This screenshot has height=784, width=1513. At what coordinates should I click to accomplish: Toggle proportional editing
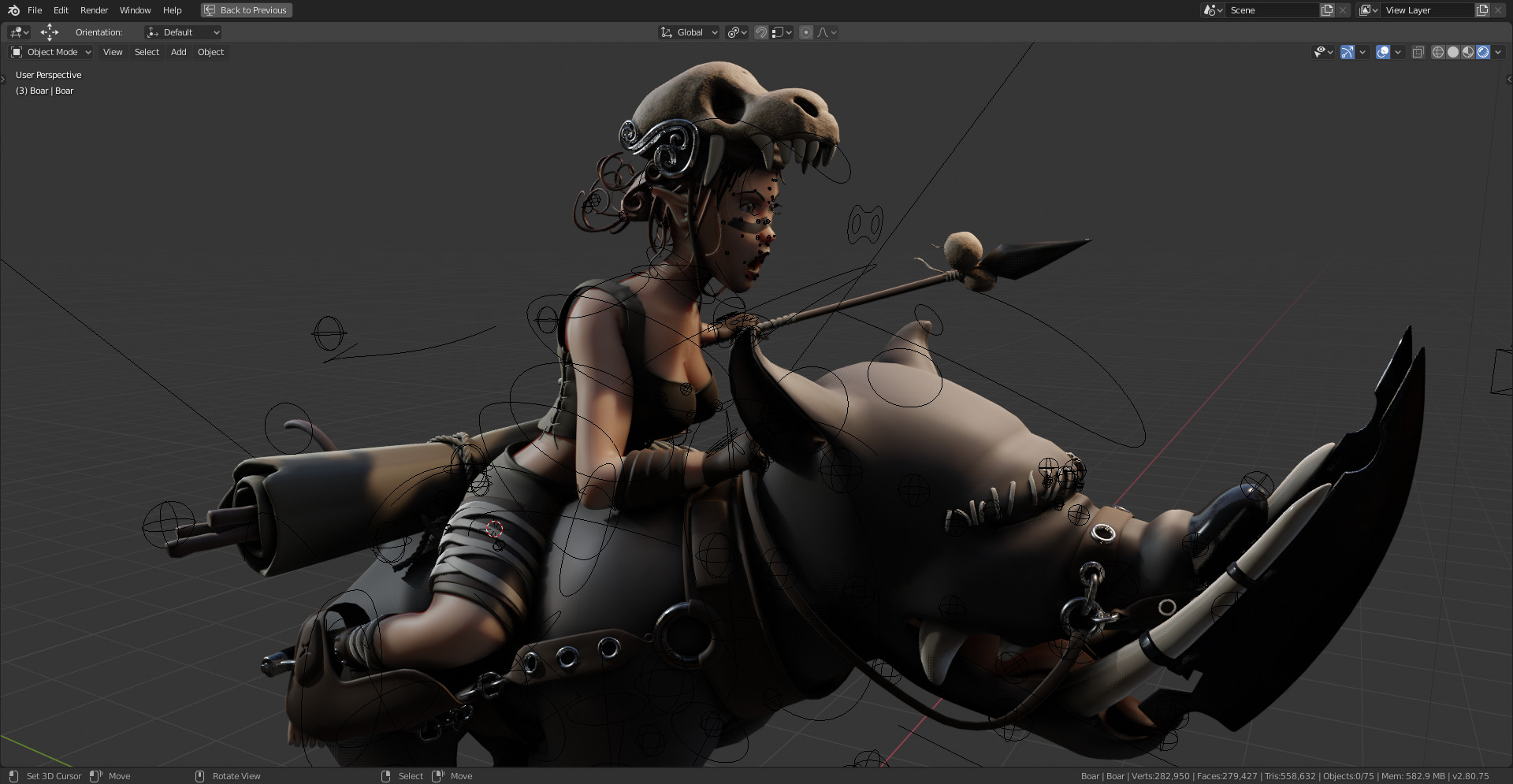[805, 32]
